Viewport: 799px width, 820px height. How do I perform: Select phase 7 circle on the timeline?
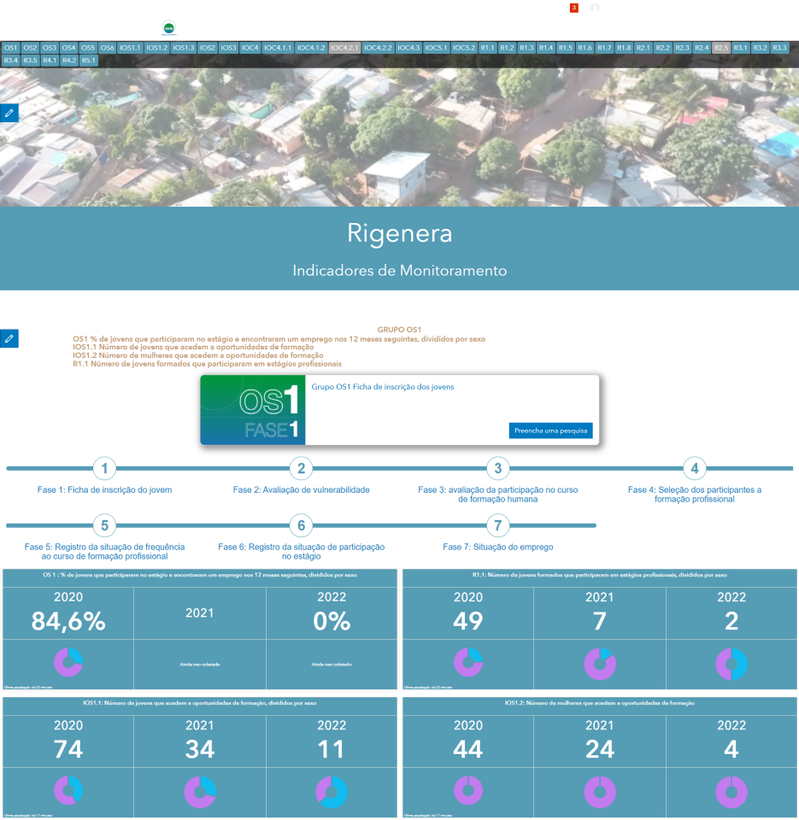[x=498, y=525]
